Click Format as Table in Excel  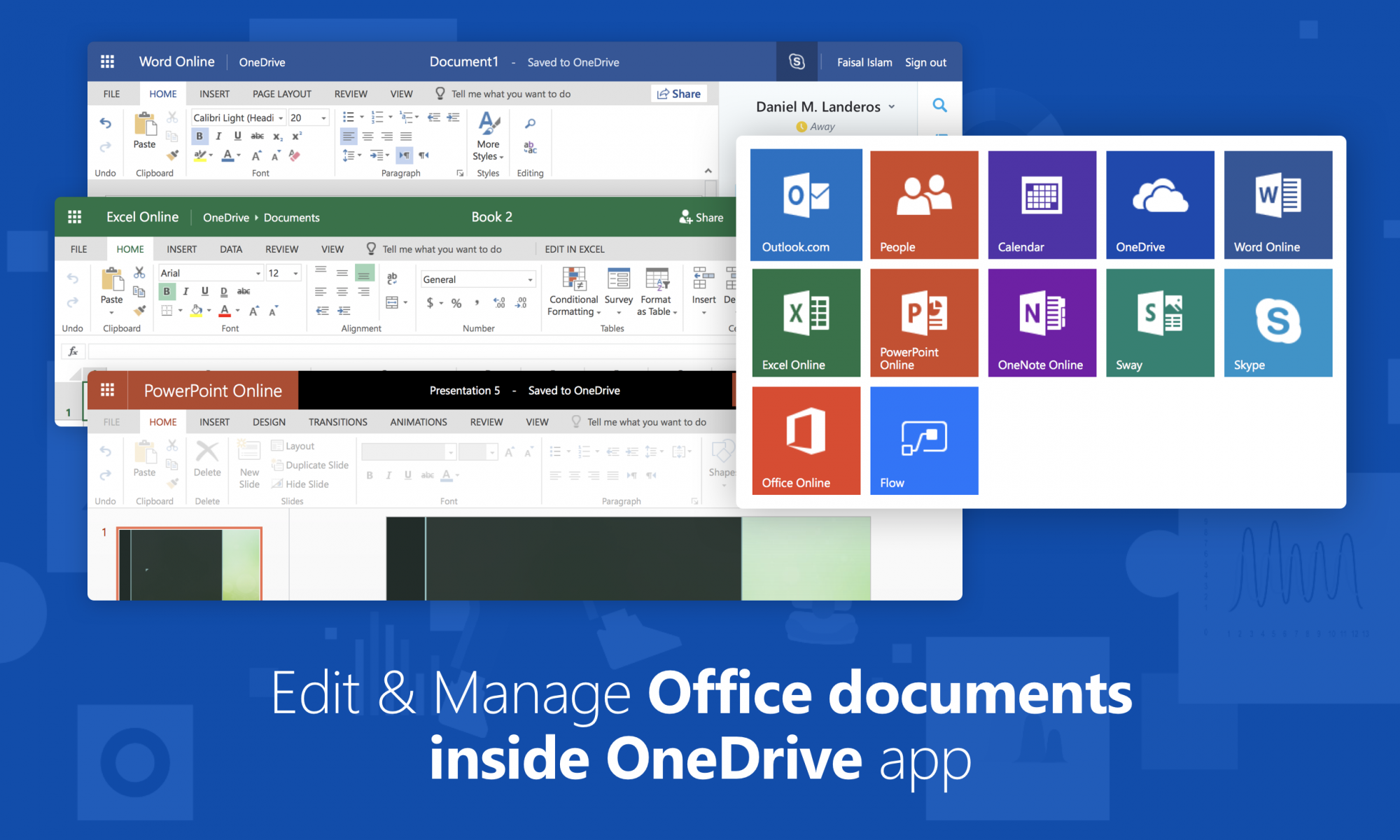tap(657, 292)
